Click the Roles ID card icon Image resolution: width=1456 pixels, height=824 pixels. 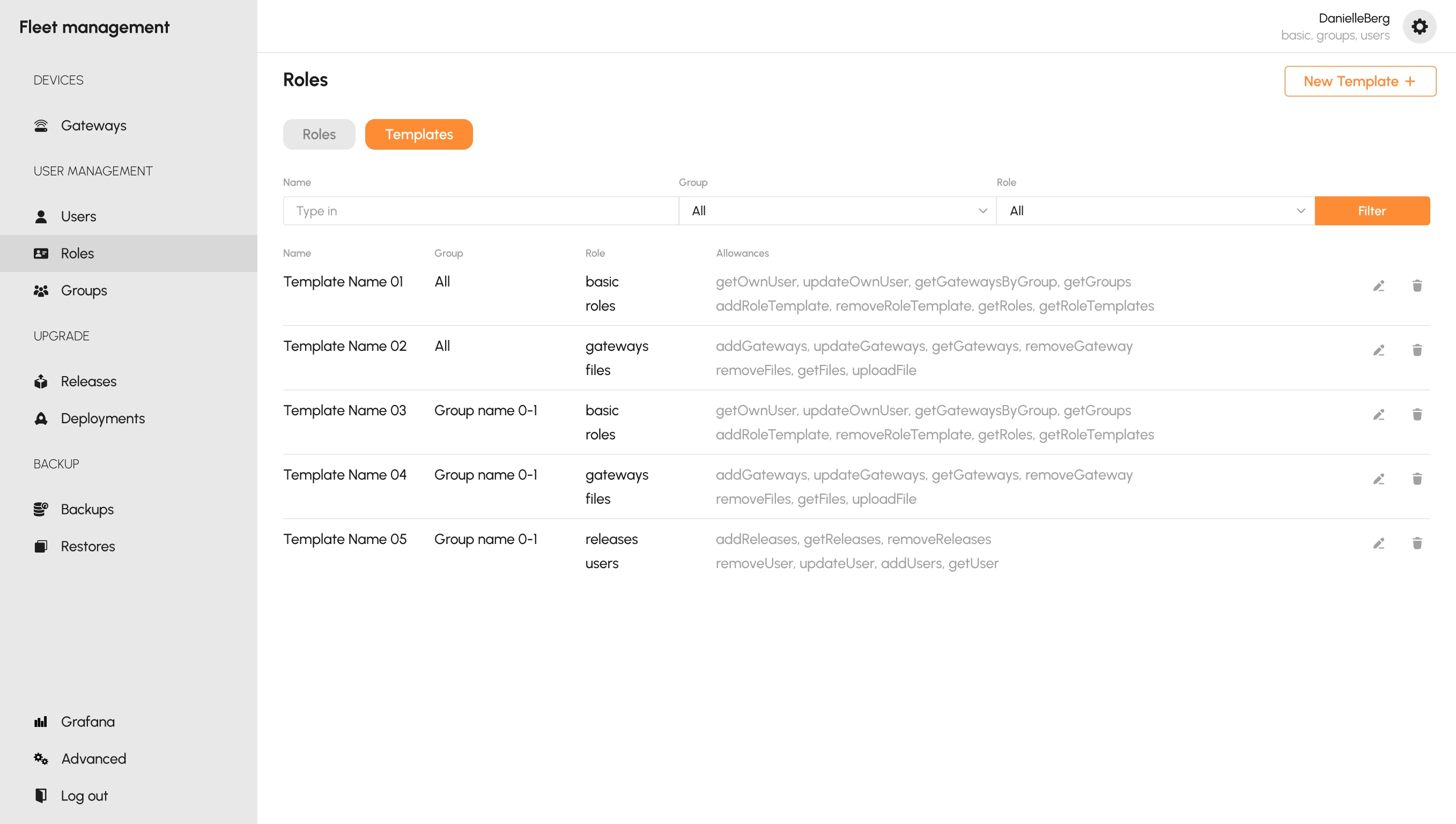click(41, 254)
